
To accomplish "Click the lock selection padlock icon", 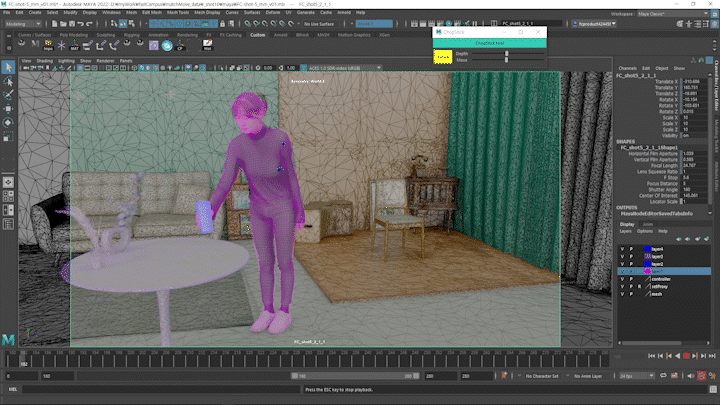I will 223,23.
